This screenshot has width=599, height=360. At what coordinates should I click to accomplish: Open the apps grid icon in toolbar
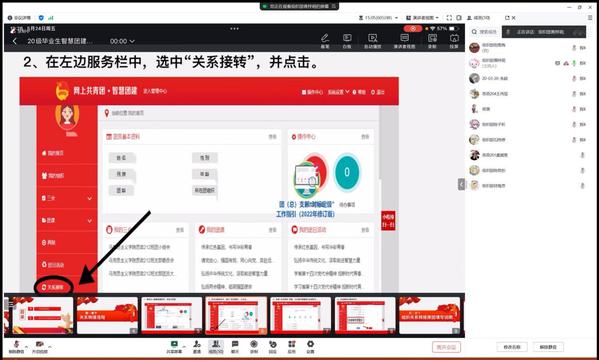pyautogui.click(x=291, y=347)
